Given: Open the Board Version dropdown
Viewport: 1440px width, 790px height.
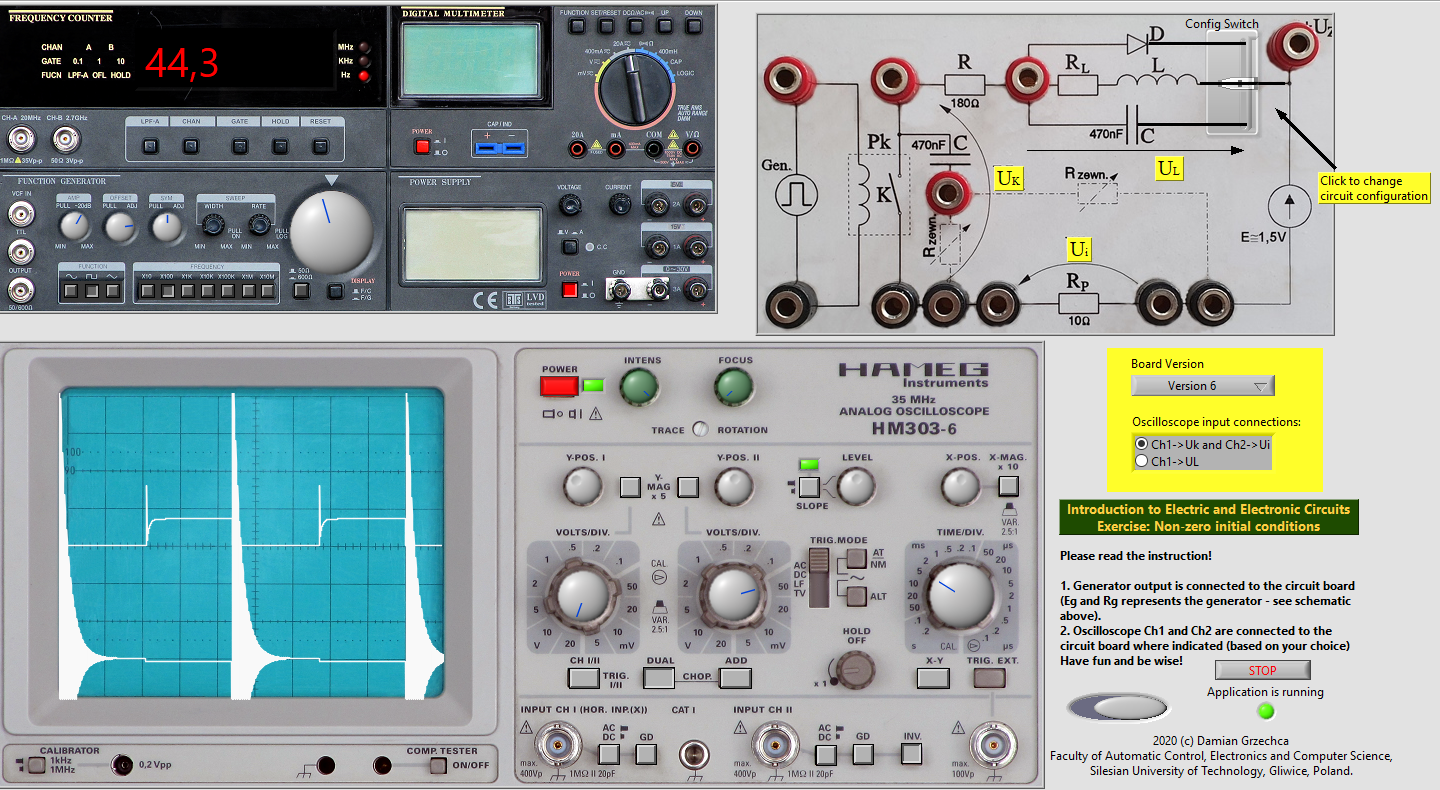Looking at the screenshot, I should [x=1203, y=386].
